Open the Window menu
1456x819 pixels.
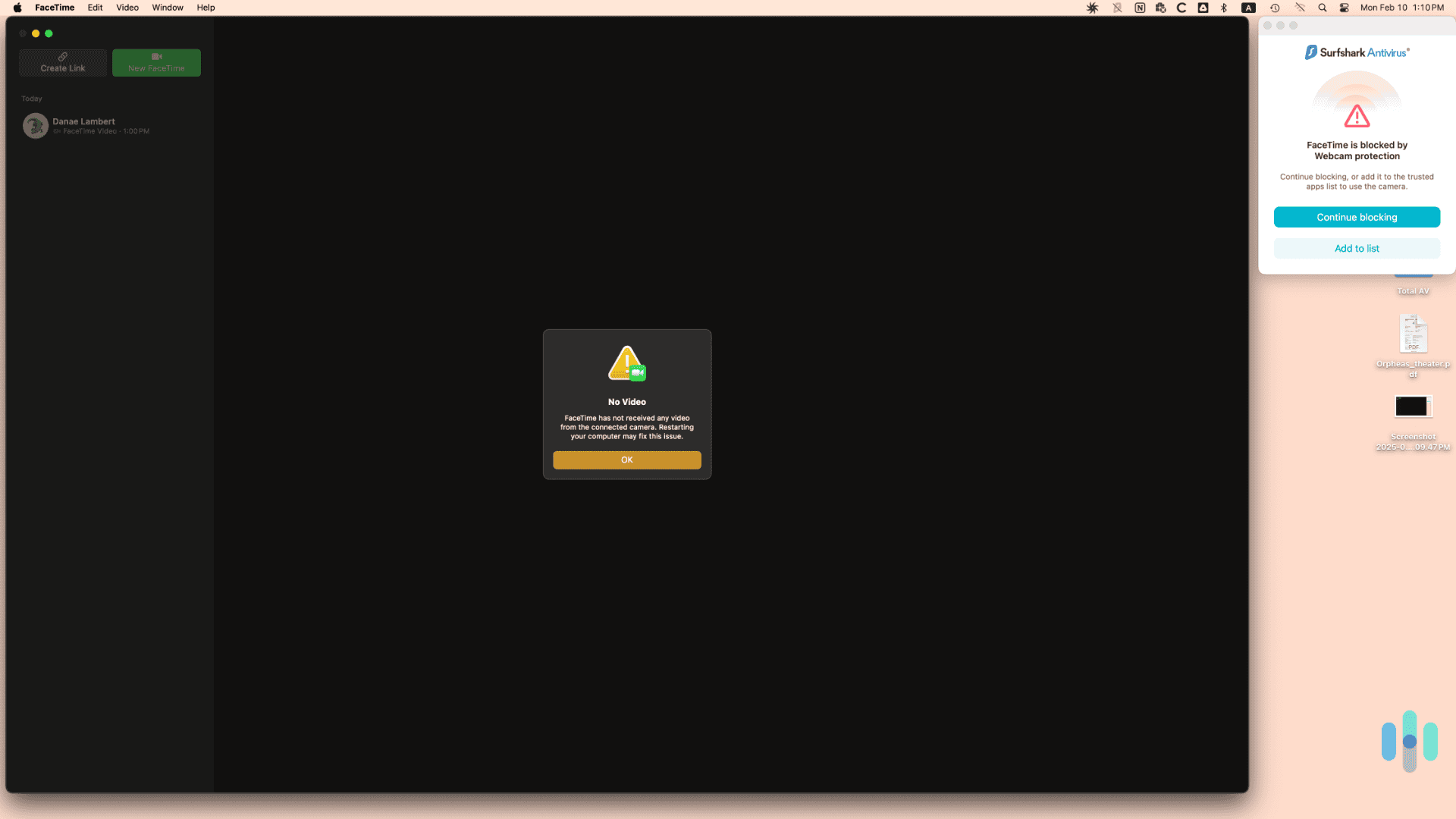point(167,8)
